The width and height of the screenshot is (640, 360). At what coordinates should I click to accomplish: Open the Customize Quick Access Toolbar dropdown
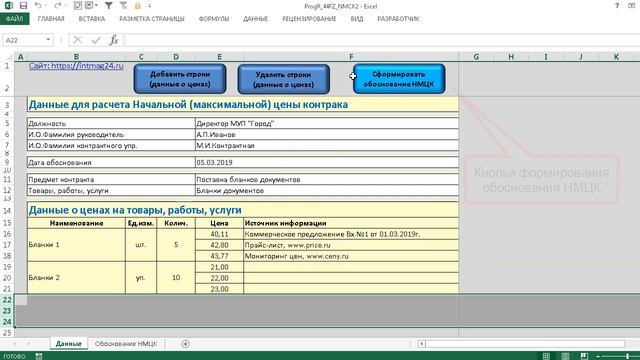point(150,6)
